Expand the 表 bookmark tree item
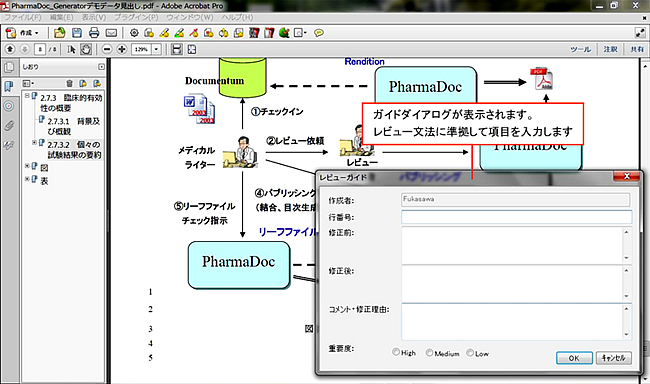 tap(27, 179)
